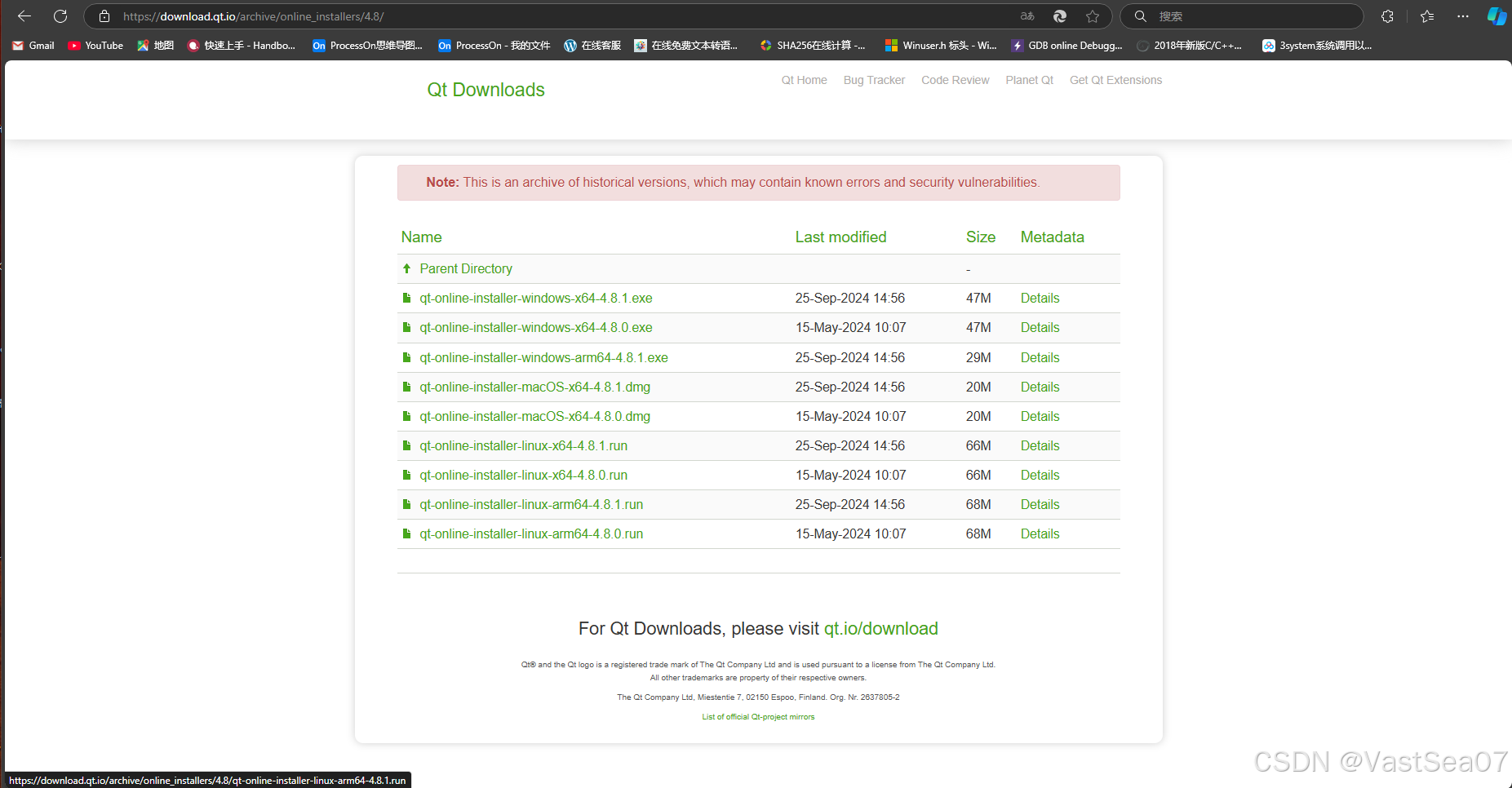Click the Last modified column header
The height and width of the screenshot is (788, 1512).
click(x=840, y=237)
